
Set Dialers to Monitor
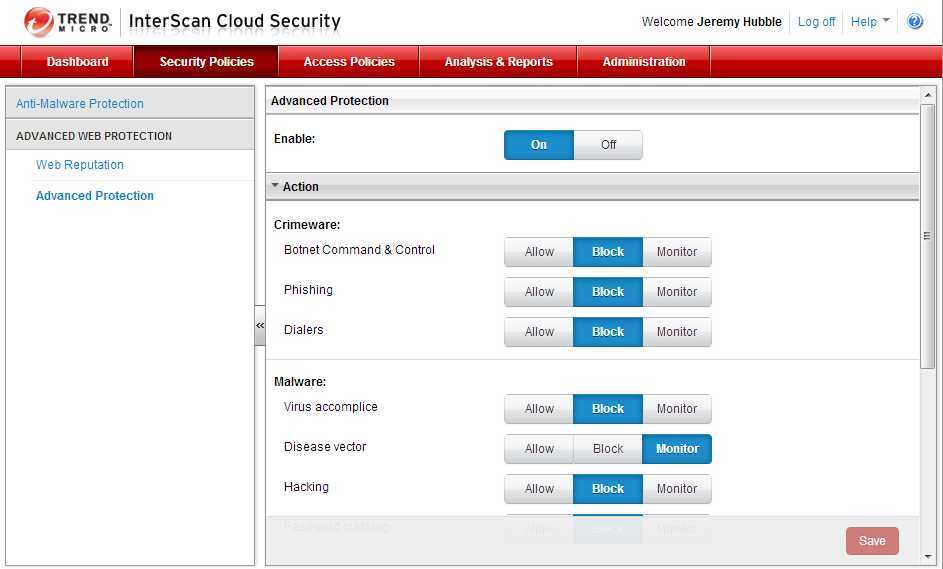click(x=677, y=332)
